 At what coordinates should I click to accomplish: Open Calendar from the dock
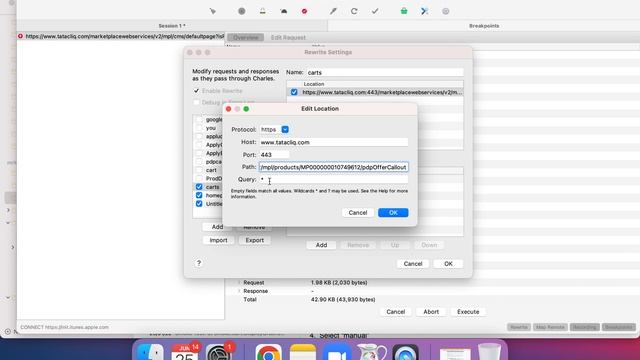pos(184,353)
